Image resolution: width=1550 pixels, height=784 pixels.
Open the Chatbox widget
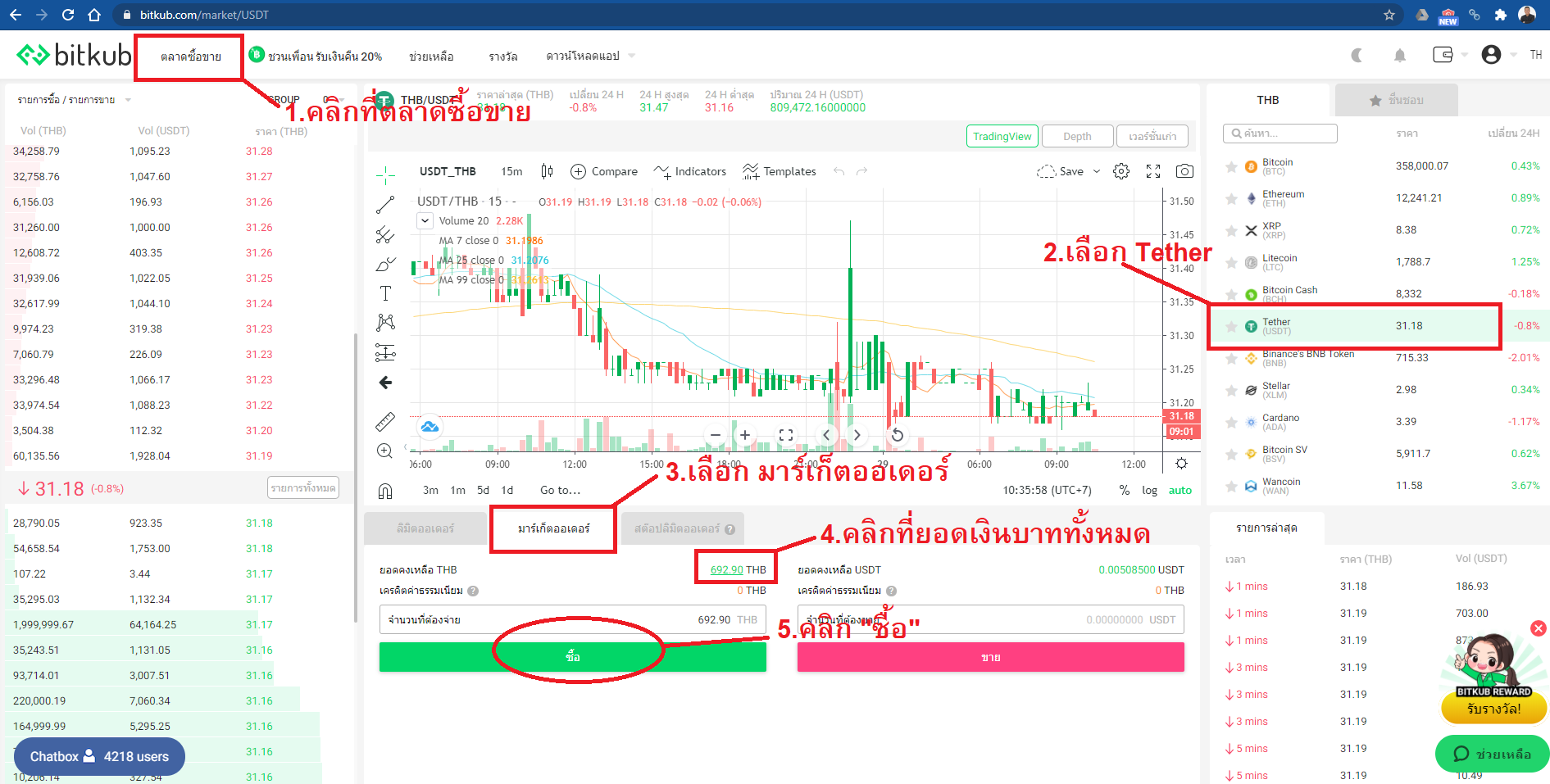click(99, 756)
